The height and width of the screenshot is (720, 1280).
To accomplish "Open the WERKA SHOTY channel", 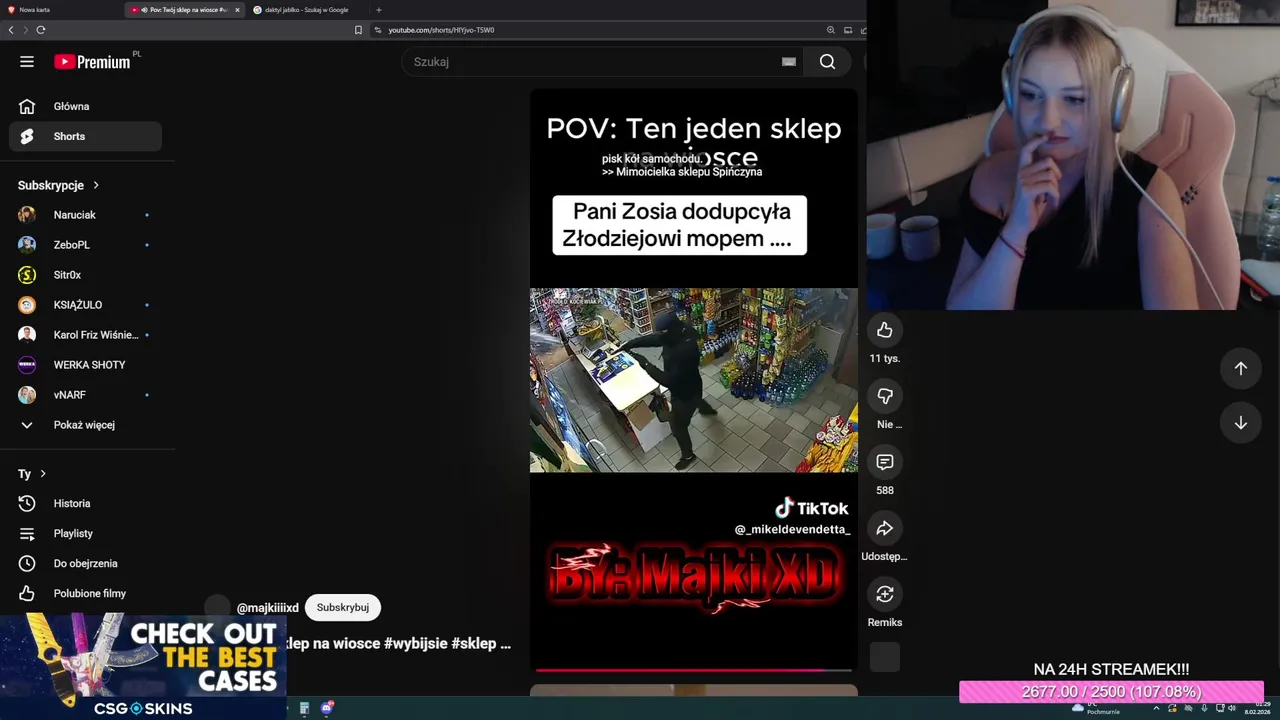I will pyautogui.click(x=85, y=365).
